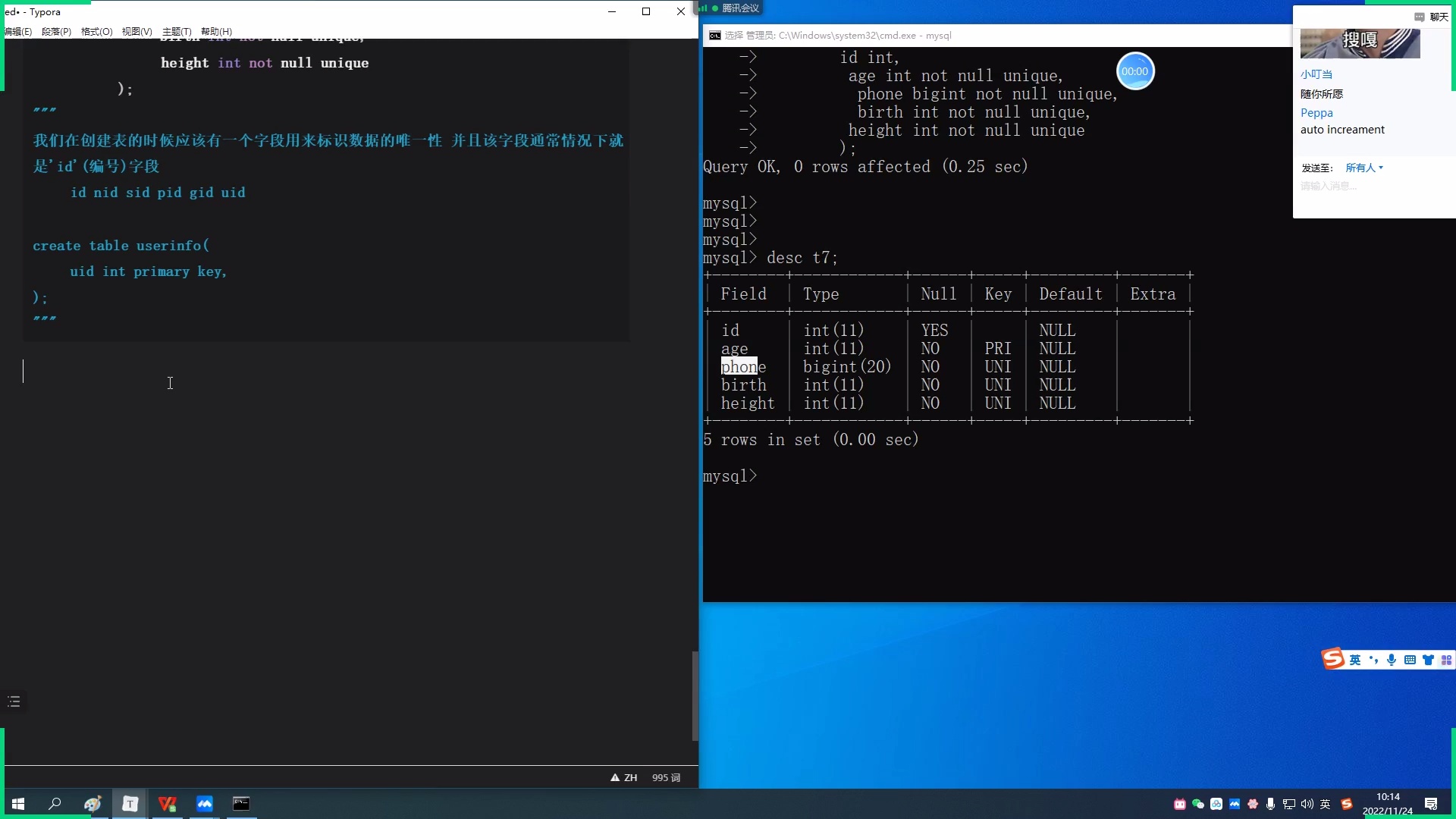Click 'Query OK, 0 rows affected' line
The image size is (1456, 819).
[865, 167]
